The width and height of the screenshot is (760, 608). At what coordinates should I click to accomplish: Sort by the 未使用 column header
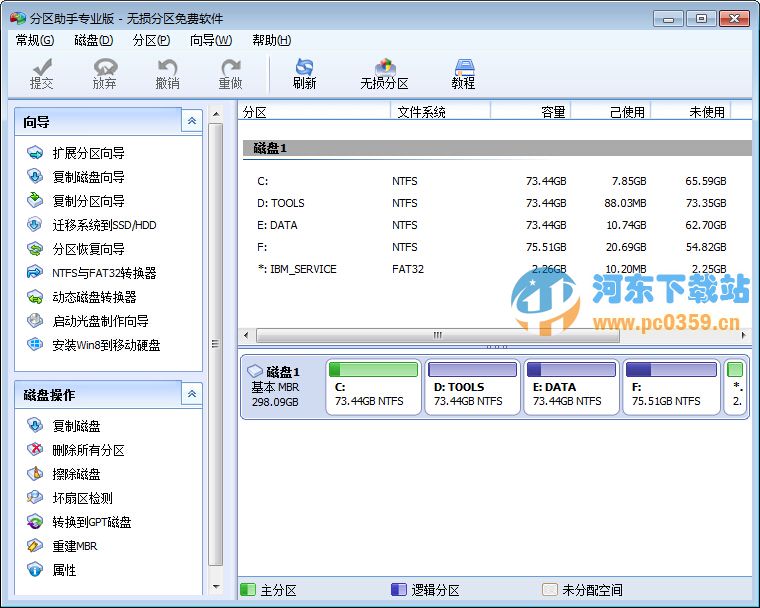691,112
